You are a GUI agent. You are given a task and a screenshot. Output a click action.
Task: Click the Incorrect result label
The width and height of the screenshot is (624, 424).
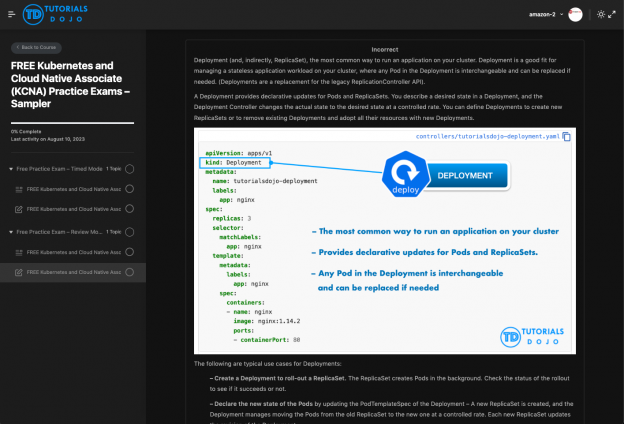click(384, 50)
